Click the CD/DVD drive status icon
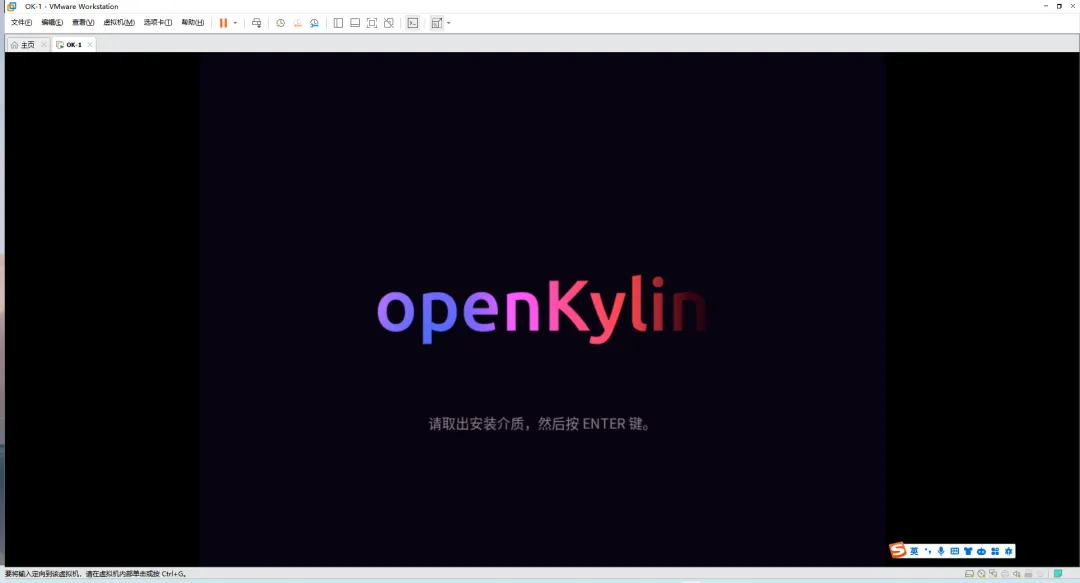This screenshot has width=1080, height=583. click(x=982, y=574)
